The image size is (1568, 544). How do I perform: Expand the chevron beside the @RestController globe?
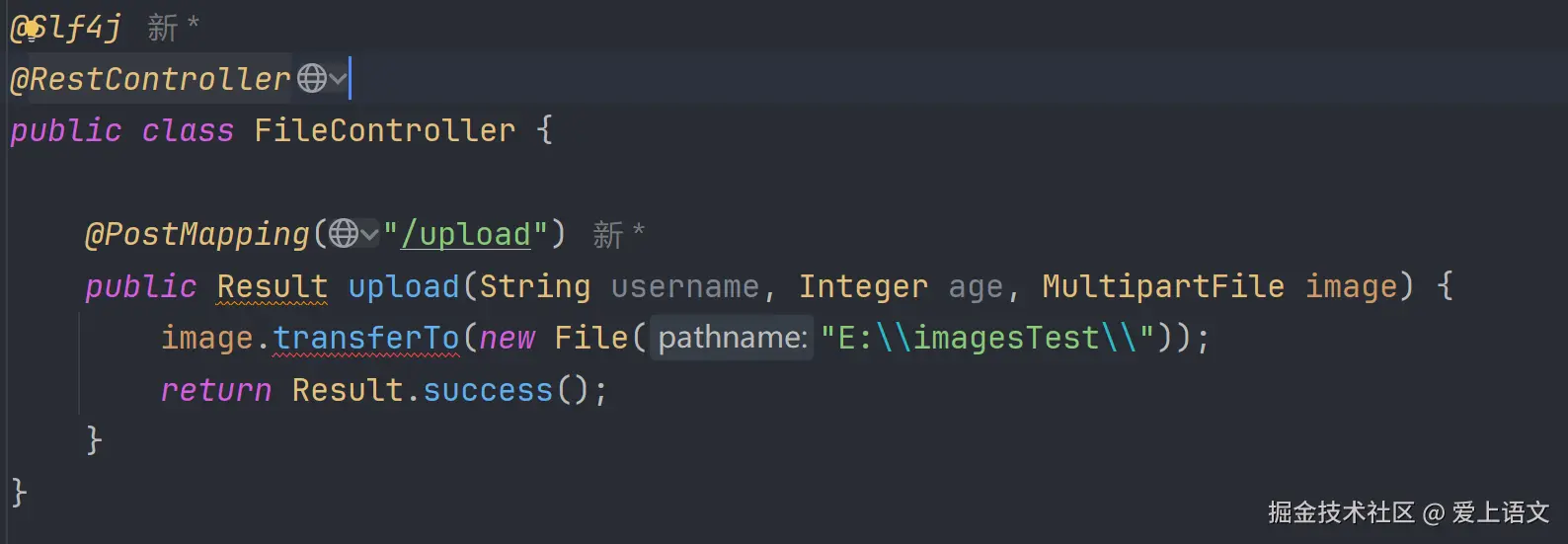click(x=338, y=78)
